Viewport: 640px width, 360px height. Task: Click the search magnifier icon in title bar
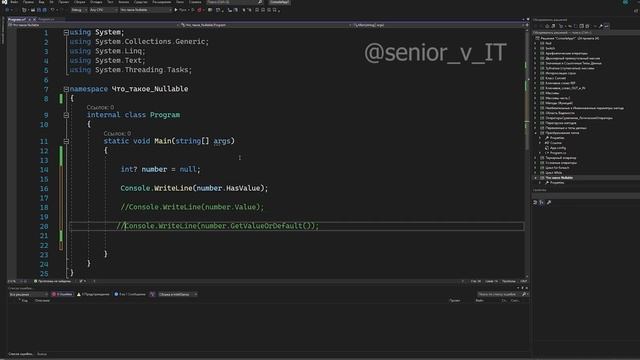coord(260,2)
